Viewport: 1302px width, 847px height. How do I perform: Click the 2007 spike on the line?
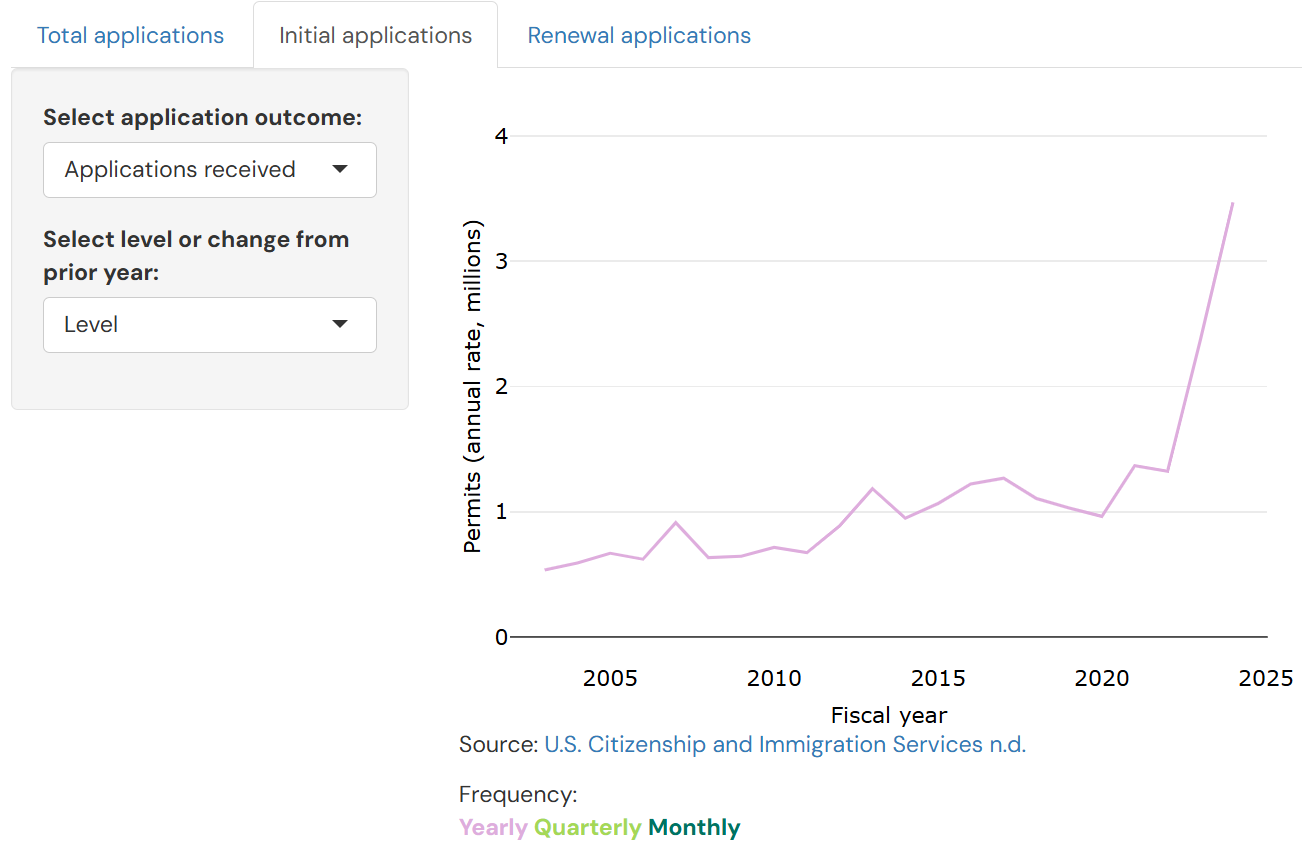676,522
